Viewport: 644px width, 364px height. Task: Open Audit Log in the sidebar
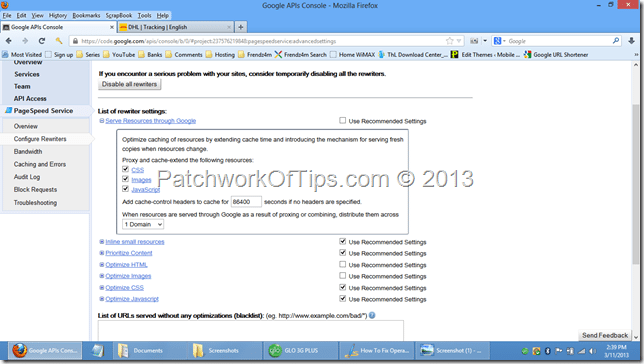27,177
